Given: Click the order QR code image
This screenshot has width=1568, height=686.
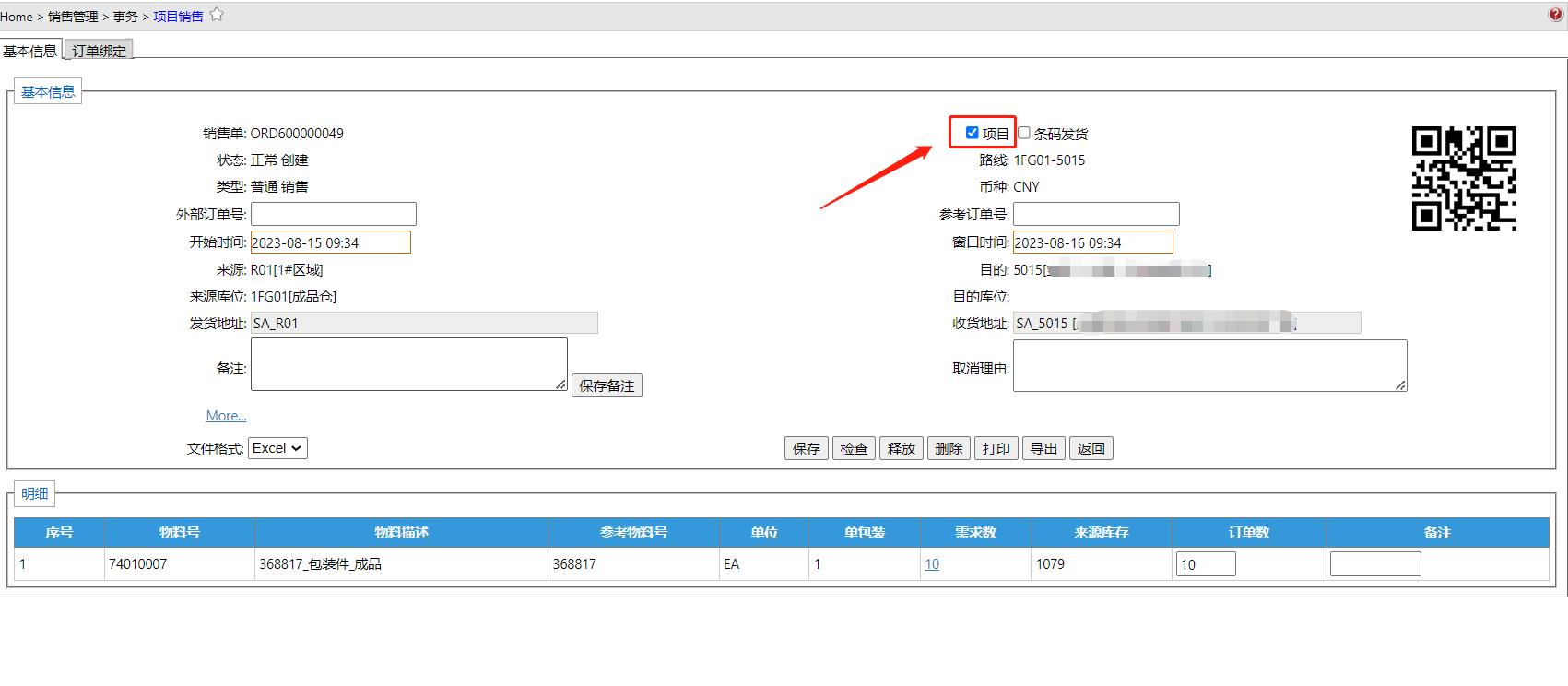Looking at the screenshot, I should tap(1464, 178).
